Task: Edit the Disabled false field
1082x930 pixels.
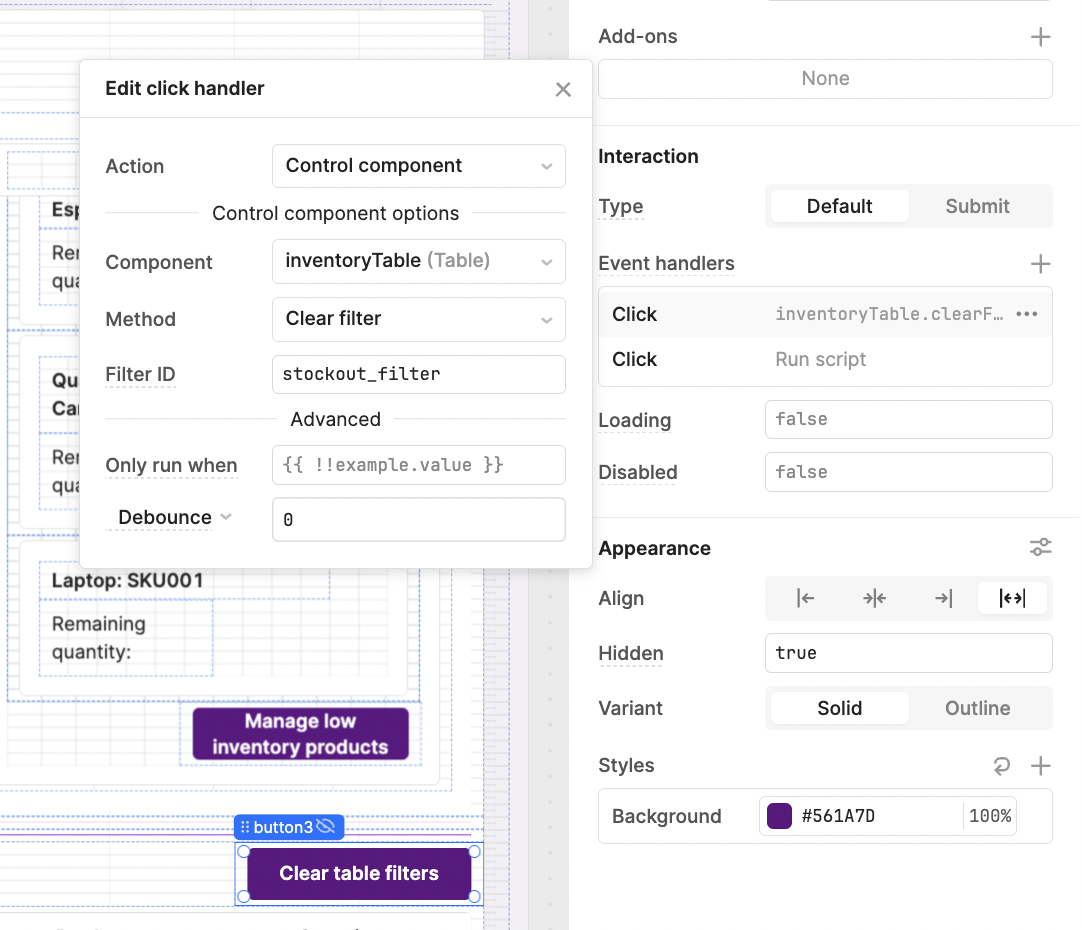Action: pos(908,472)
